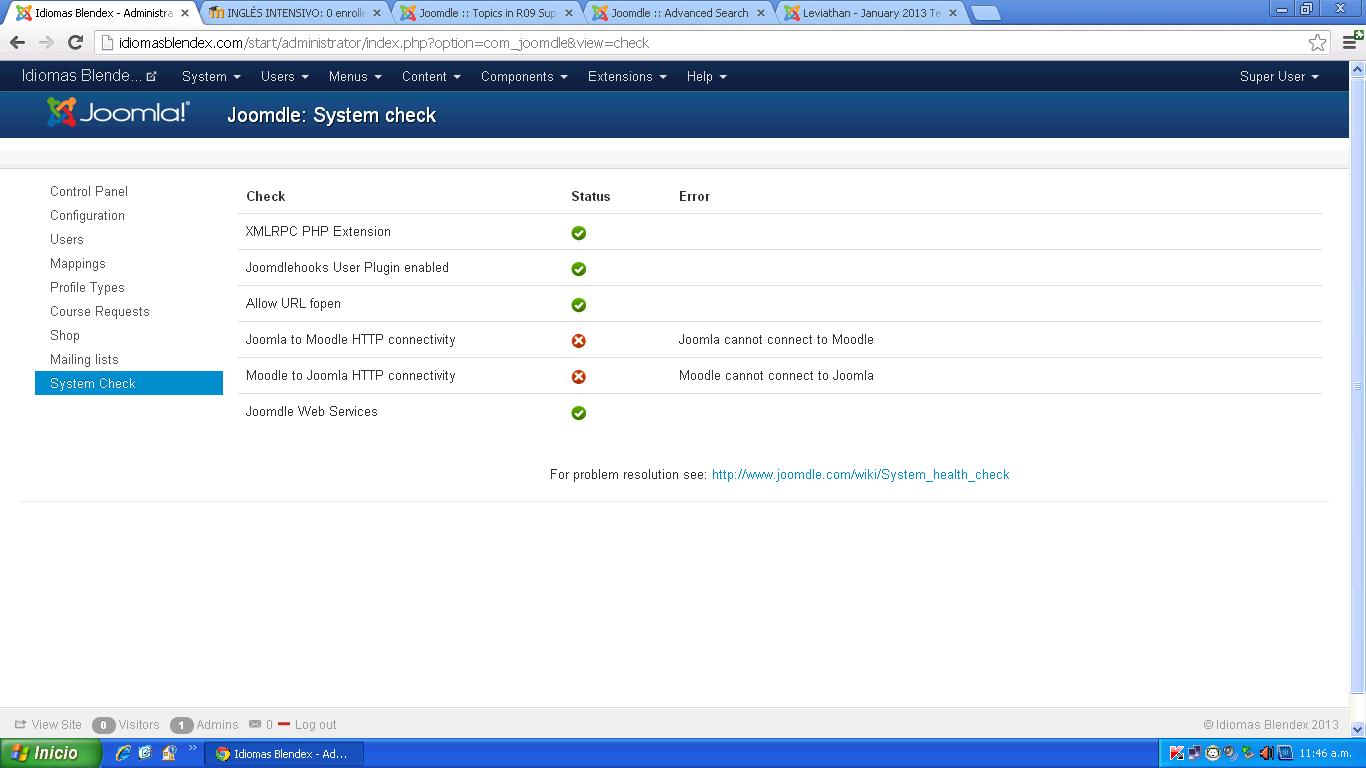Click the browser back arrow
1366x768 pixels.
point(17,43)
